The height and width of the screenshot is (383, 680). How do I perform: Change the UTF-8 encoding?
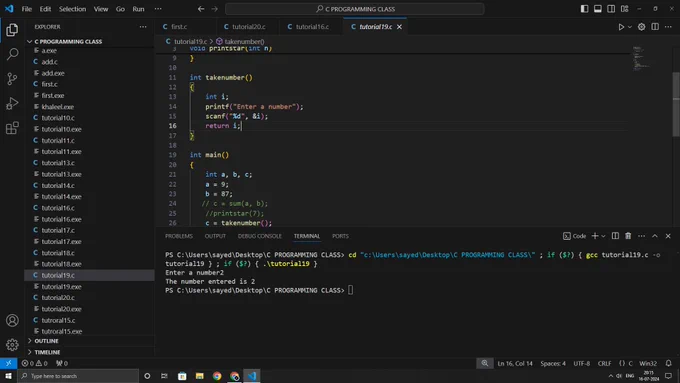pyautogui.click(x=582, y=363)
